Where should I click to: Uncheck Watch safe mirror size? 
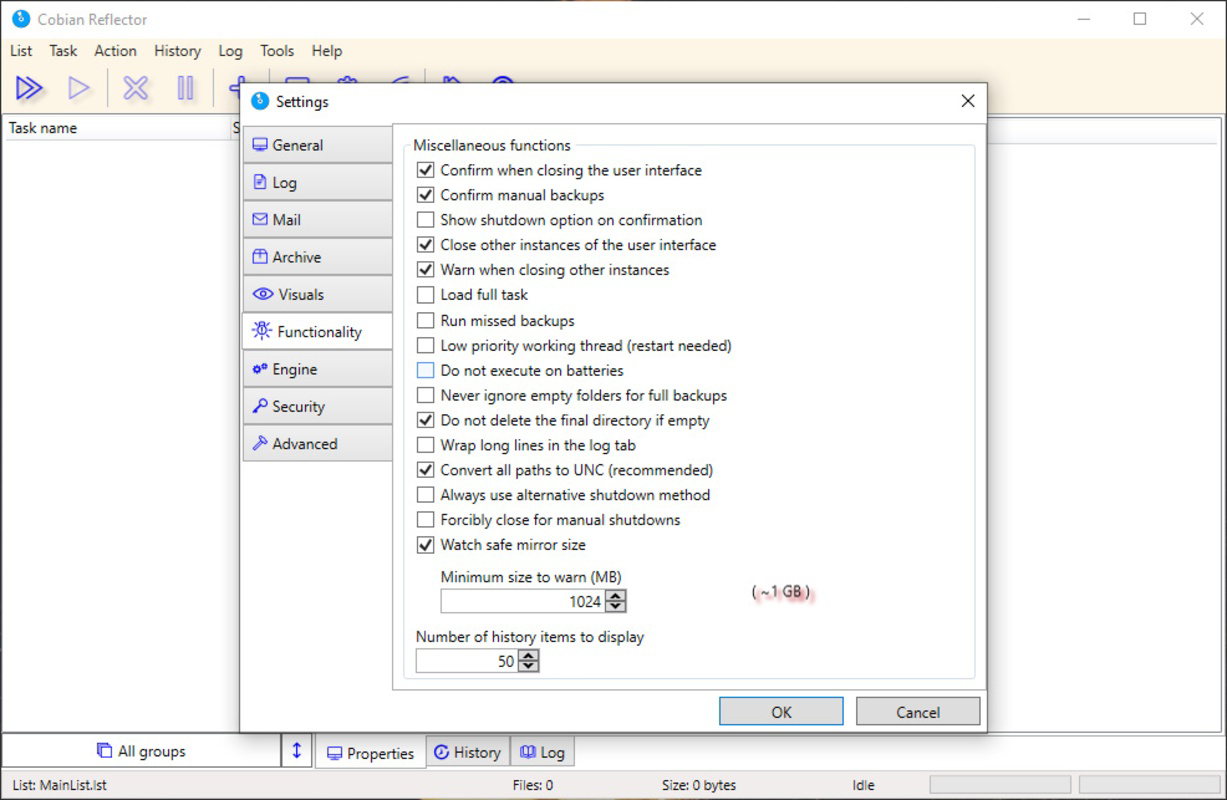(426, 545)
